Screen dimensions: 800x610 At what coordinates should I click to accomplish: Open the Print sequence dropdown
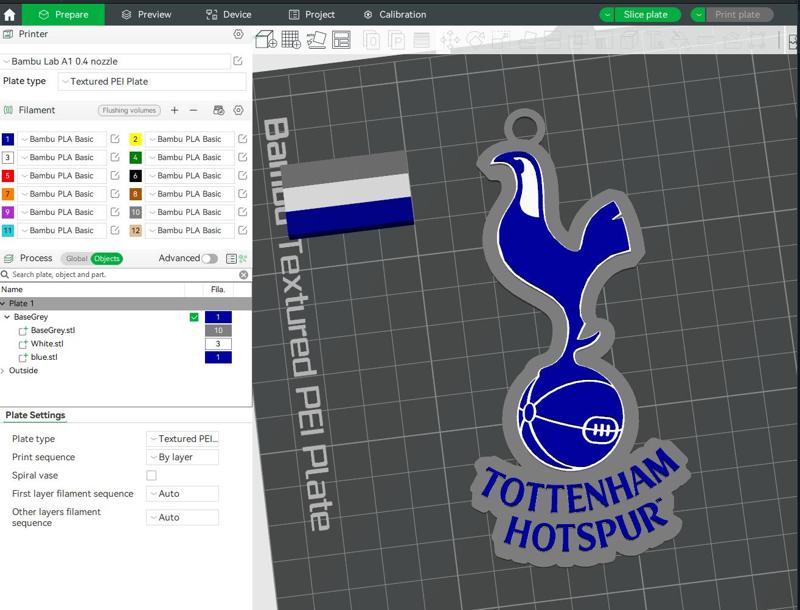point(184,457)
